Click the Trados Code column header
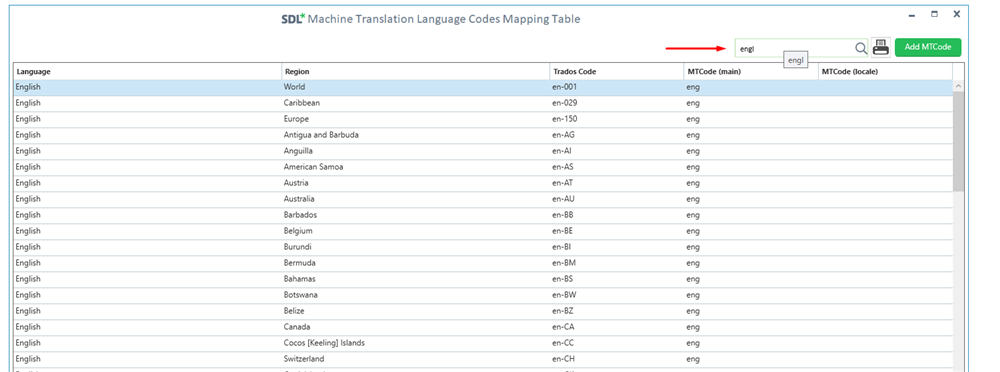Screen dimensions: 1000x372 617,71
